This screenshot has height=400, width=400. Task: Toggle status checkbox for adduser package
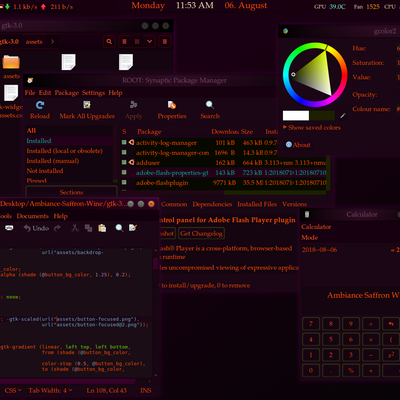124,162
